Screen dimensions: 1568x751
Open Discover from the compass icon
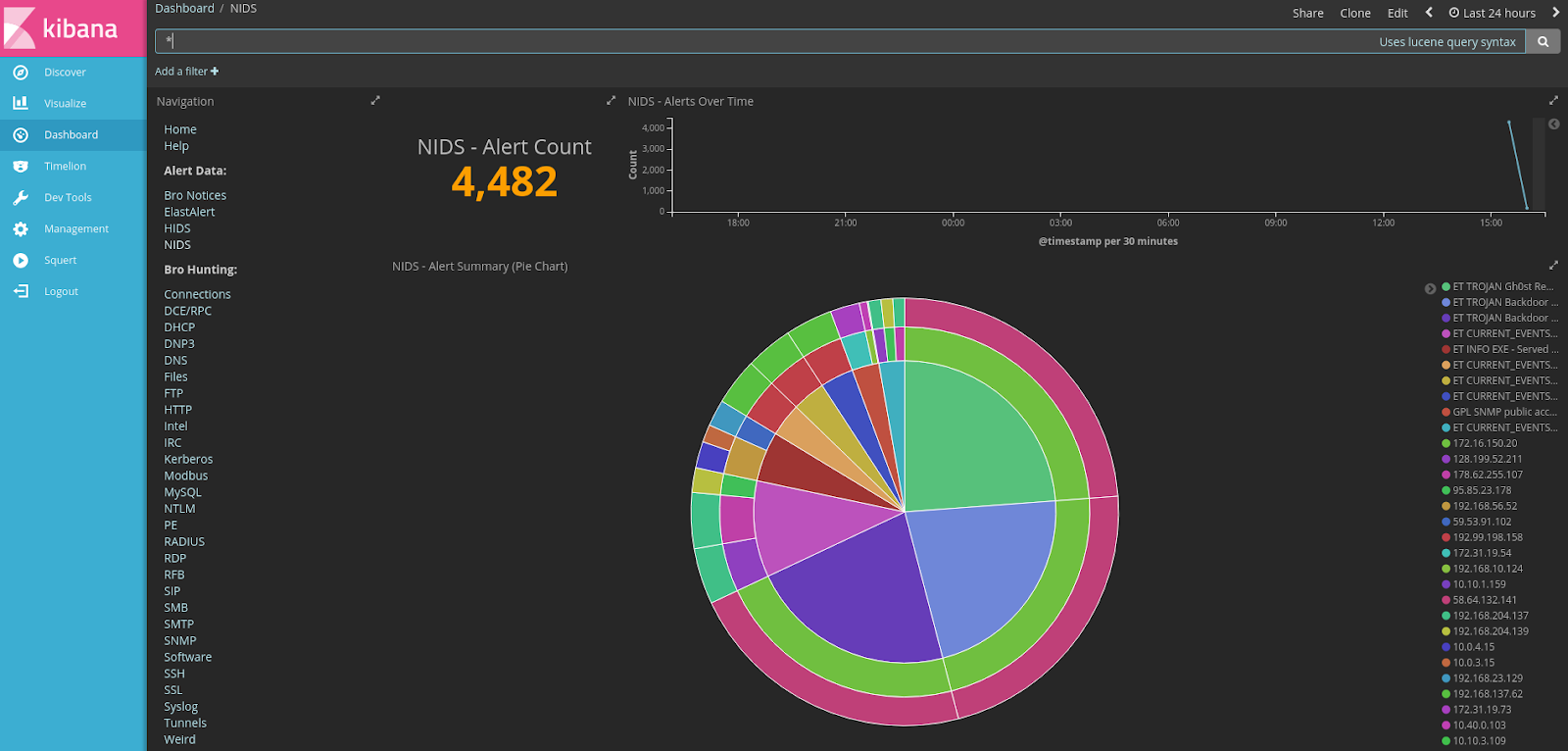pos(21,72)
